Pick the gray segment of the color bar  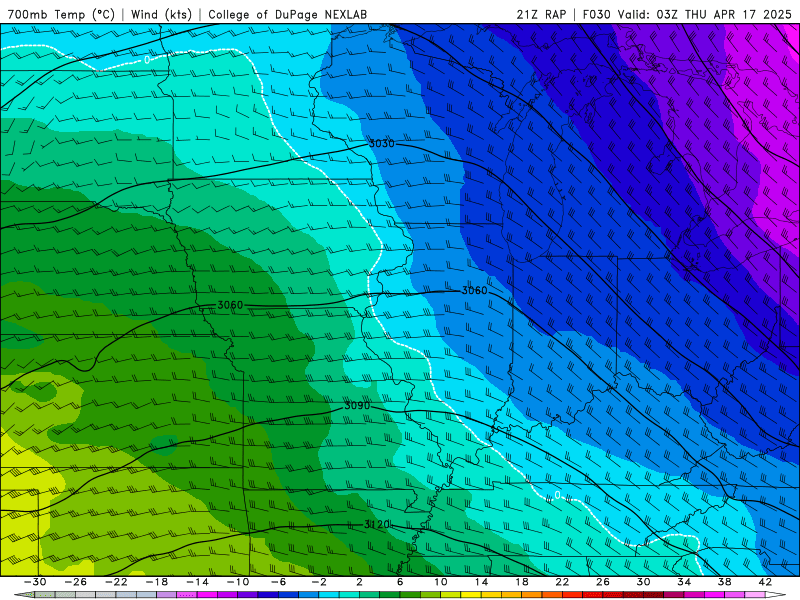pyautogui.click(x=86, y=595)
